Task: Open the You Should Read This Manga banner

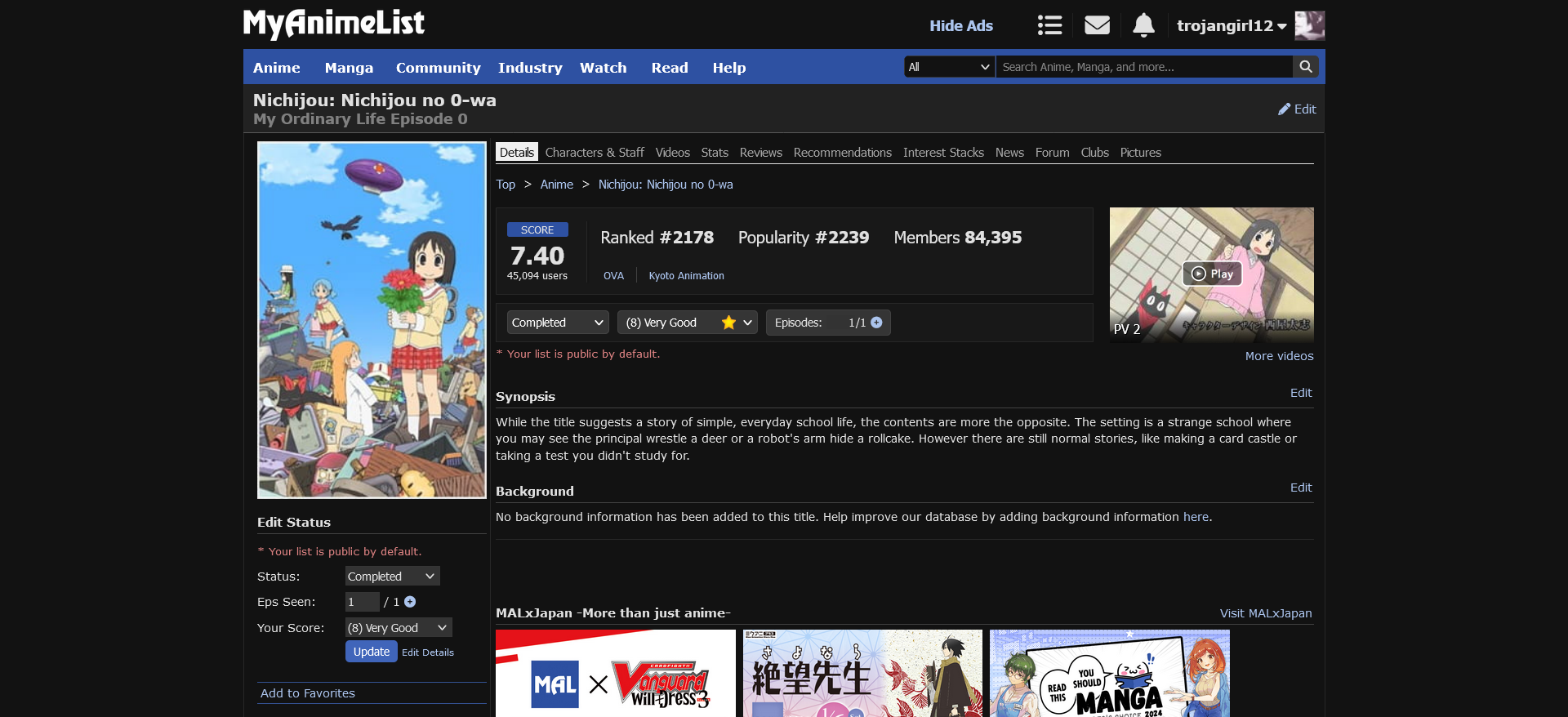Action: [x=1110, y=674]
